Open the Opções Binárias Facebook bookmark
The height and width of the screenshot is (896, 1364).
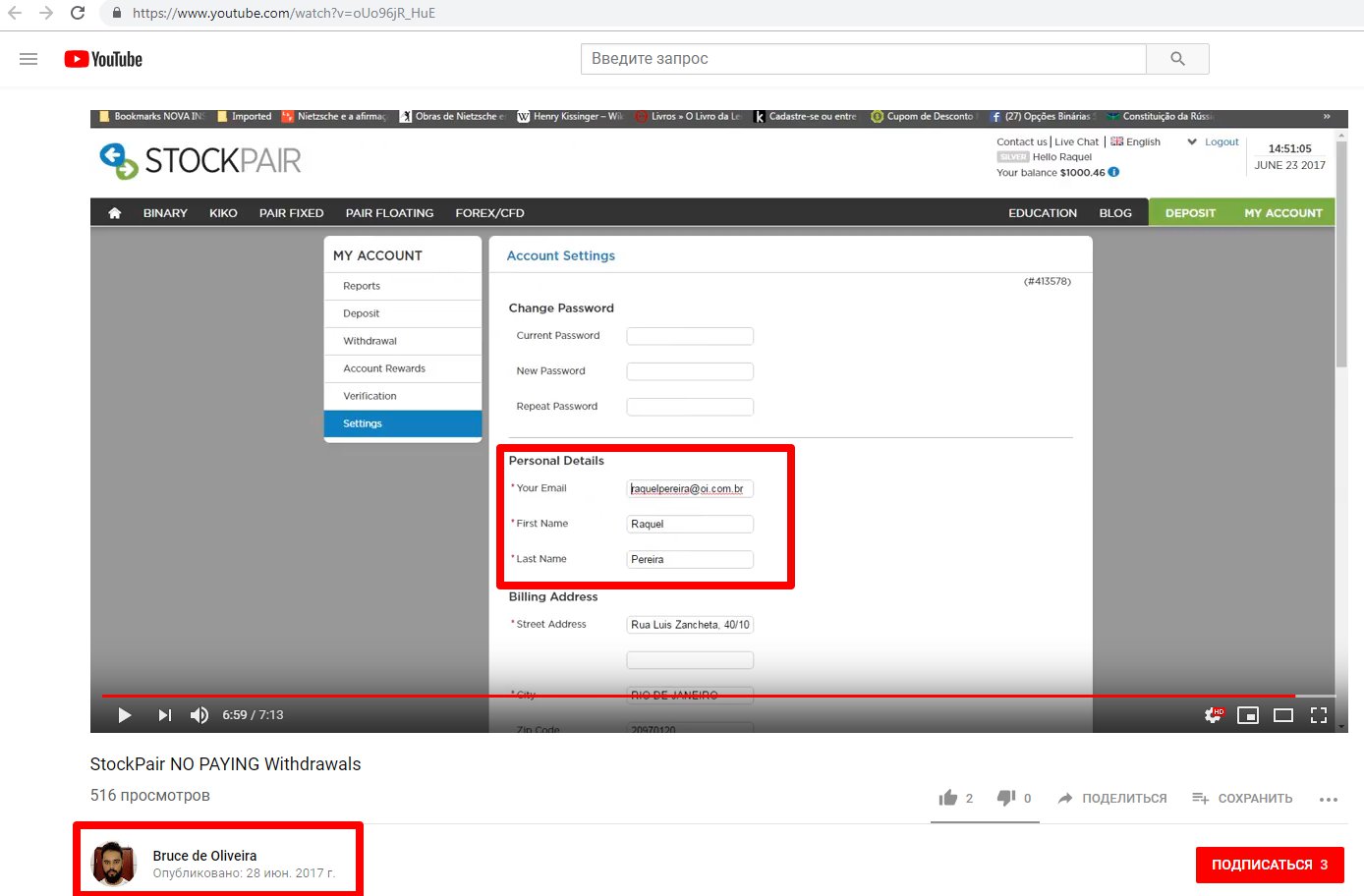pyautogui.click(x=1041, y=116)
